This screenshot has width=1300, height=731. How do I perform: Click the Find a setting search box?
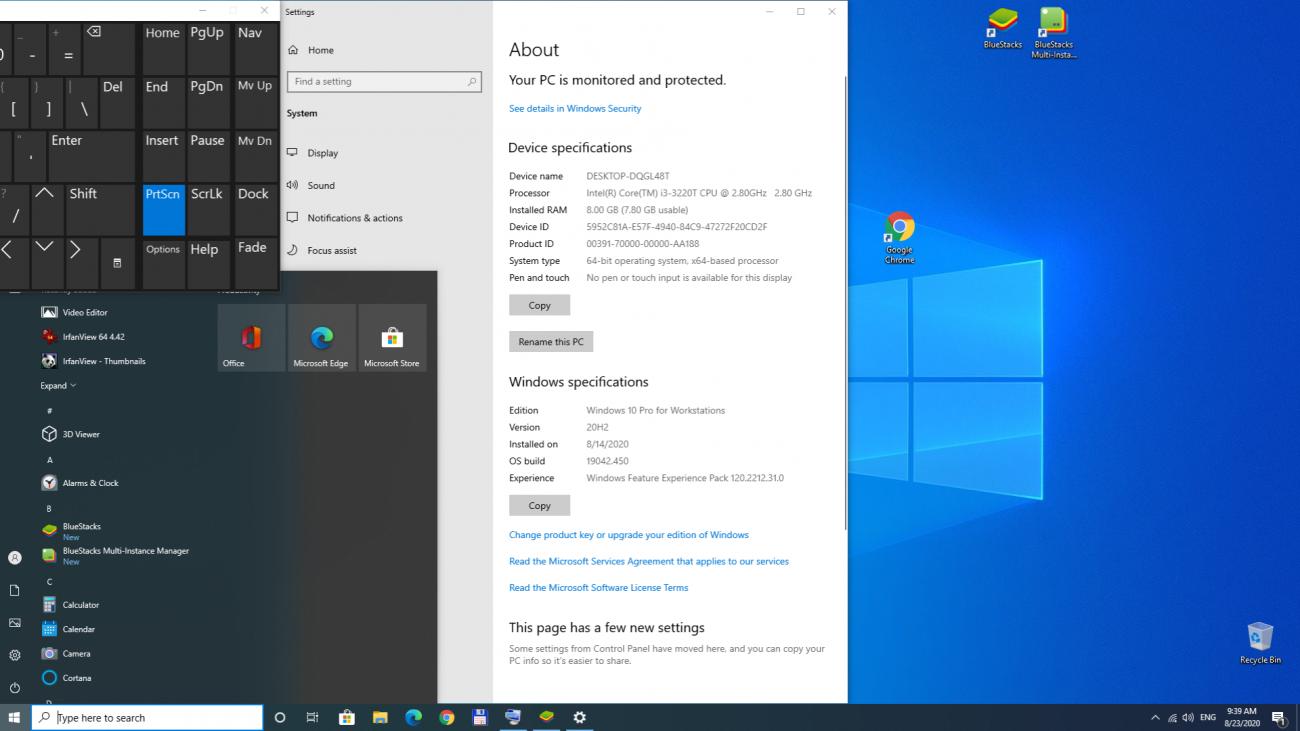[x=384, y=82]
